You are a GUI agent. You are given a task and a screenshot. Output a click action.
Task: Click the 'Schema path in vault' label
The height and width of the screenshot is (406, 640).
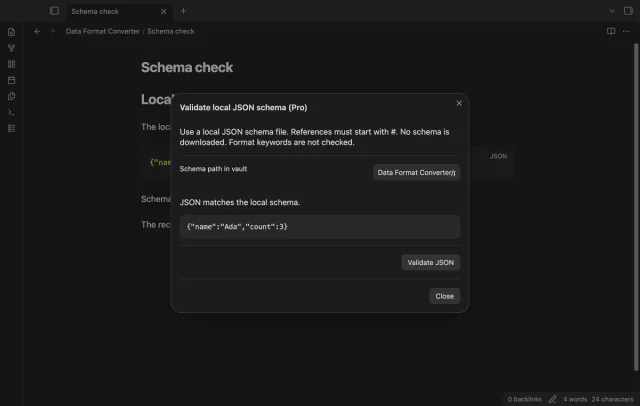tap(213, 169)
